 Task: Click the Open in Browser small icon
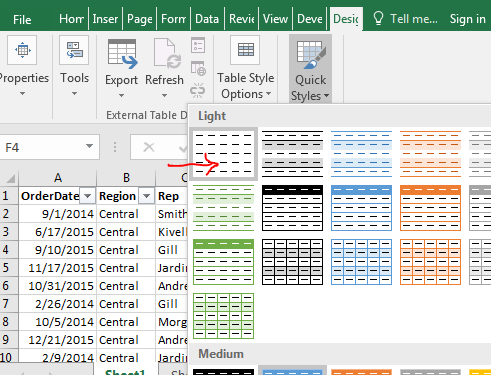tap(198, 68)
